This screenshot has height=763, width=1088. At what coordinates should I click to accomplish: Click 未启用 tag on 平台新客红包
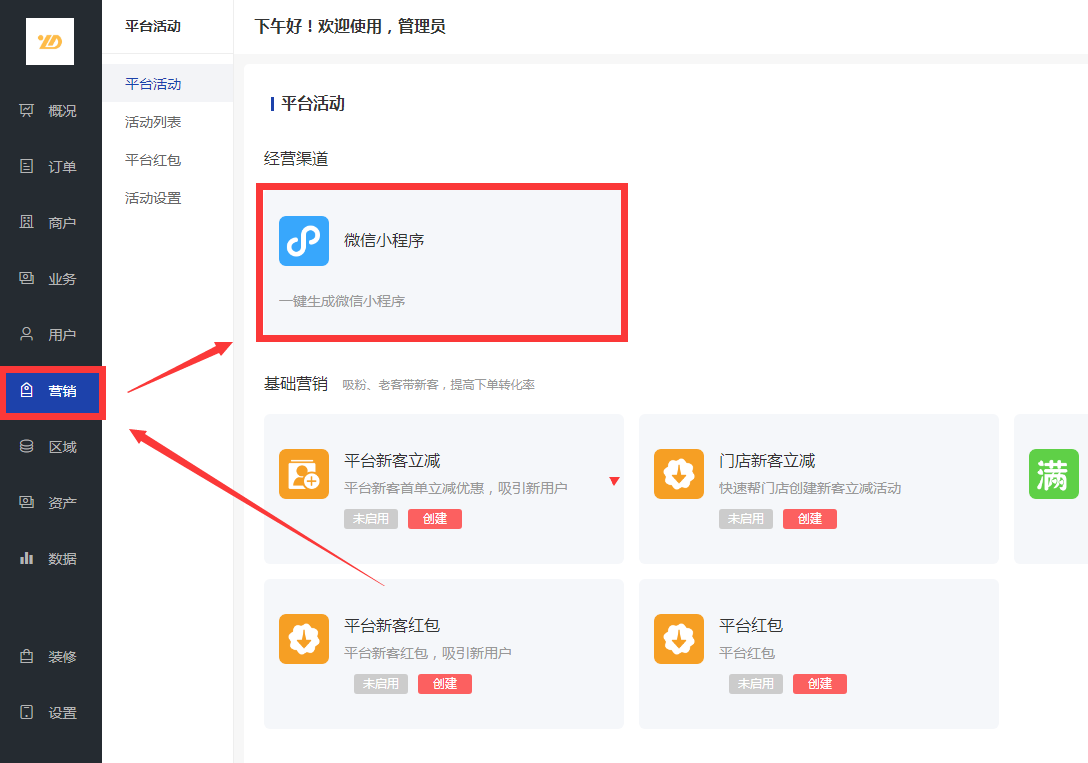381,684
